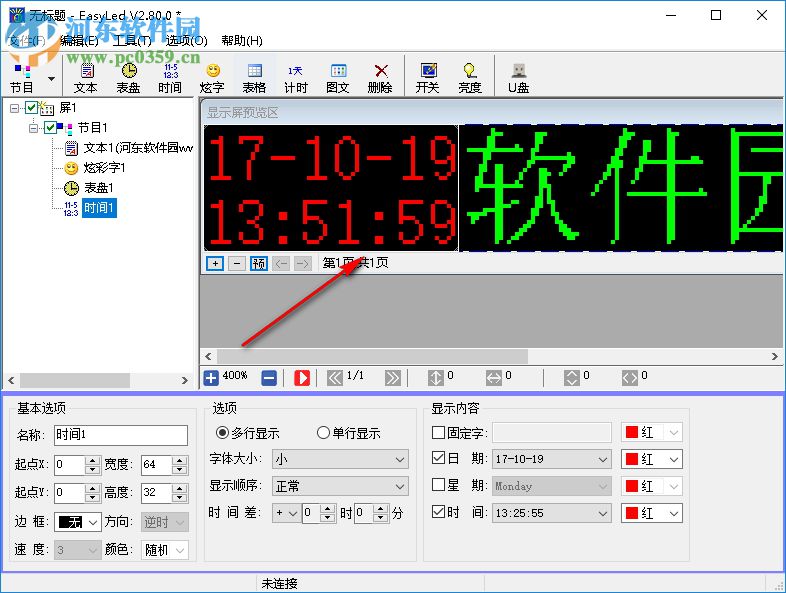Screen dimensions: 786x593
Task: Click the blue zoom-out minus icon
Action: (x=269, y=377)
